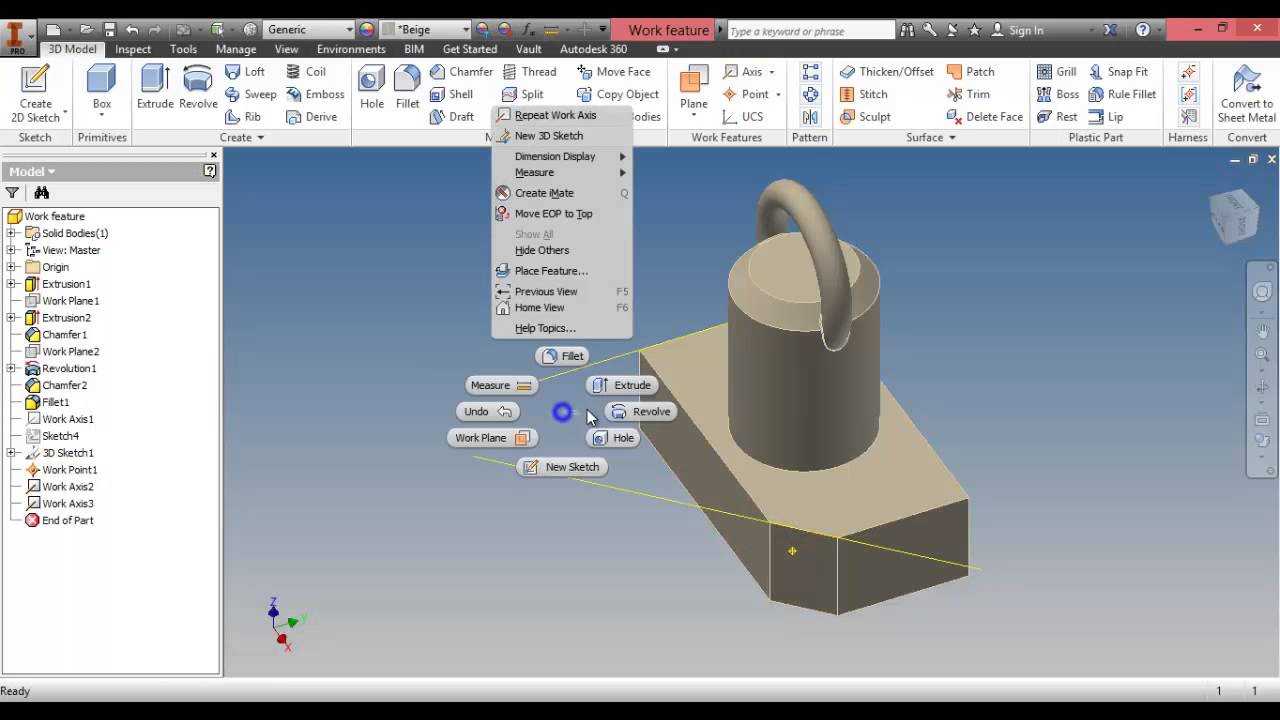This screenshot has height=720, width=1280.
Task: Select End of Part in the browser
Action: pos(67,521)
